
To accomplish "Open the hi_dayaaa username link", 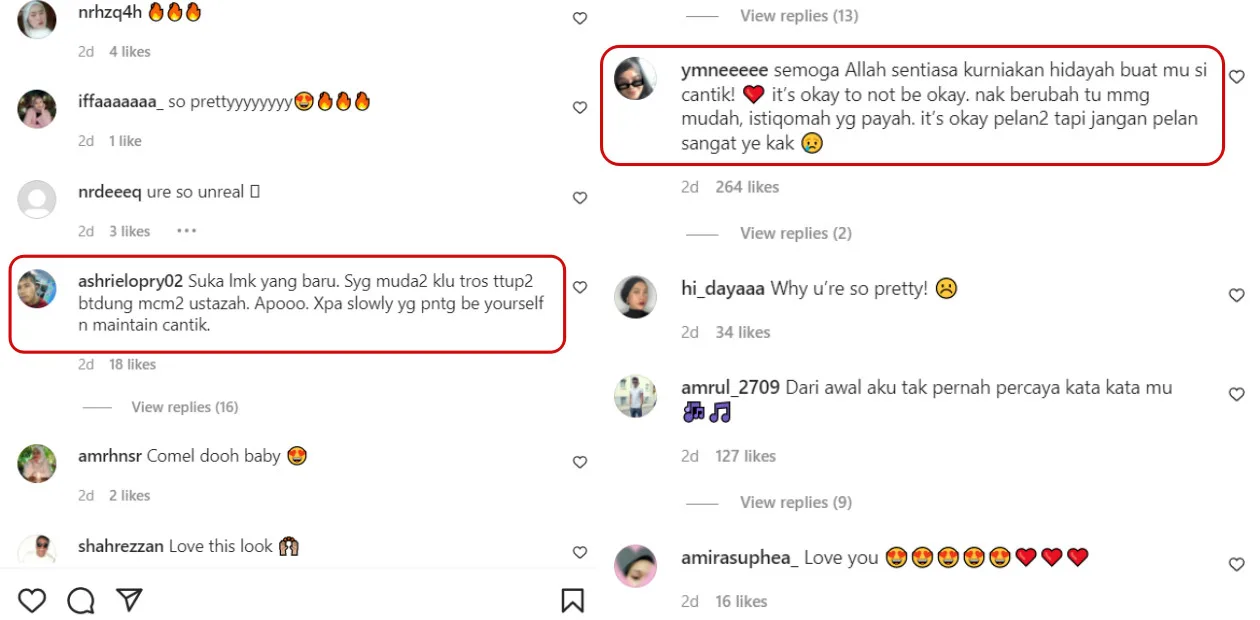I will coord(723,288).
